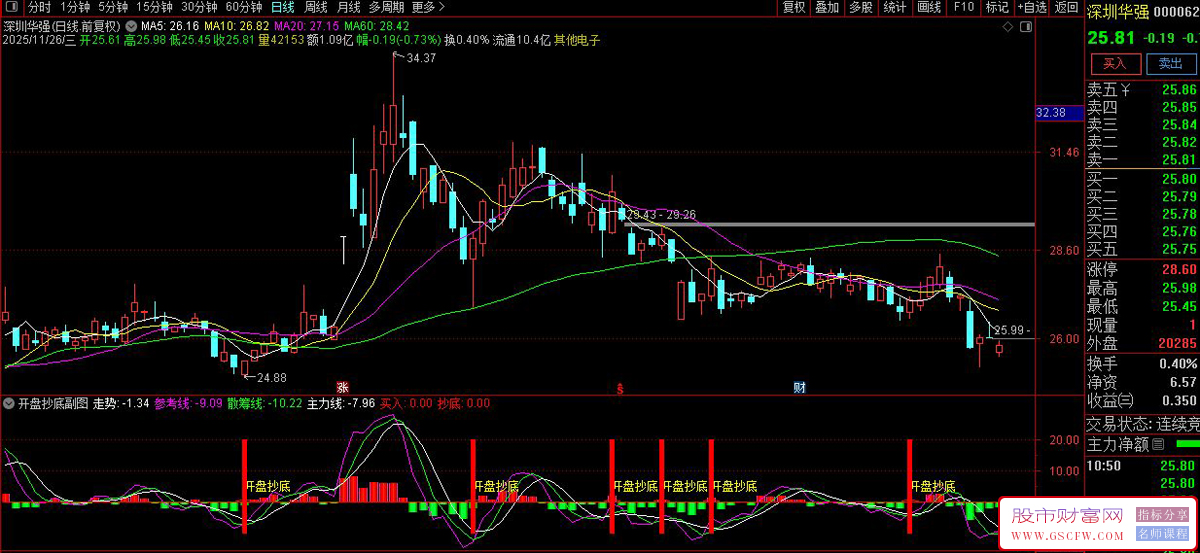Select the 买二 price 25.79
This screenshot has width=1200, height=553.
click(x=1180, y=196)
